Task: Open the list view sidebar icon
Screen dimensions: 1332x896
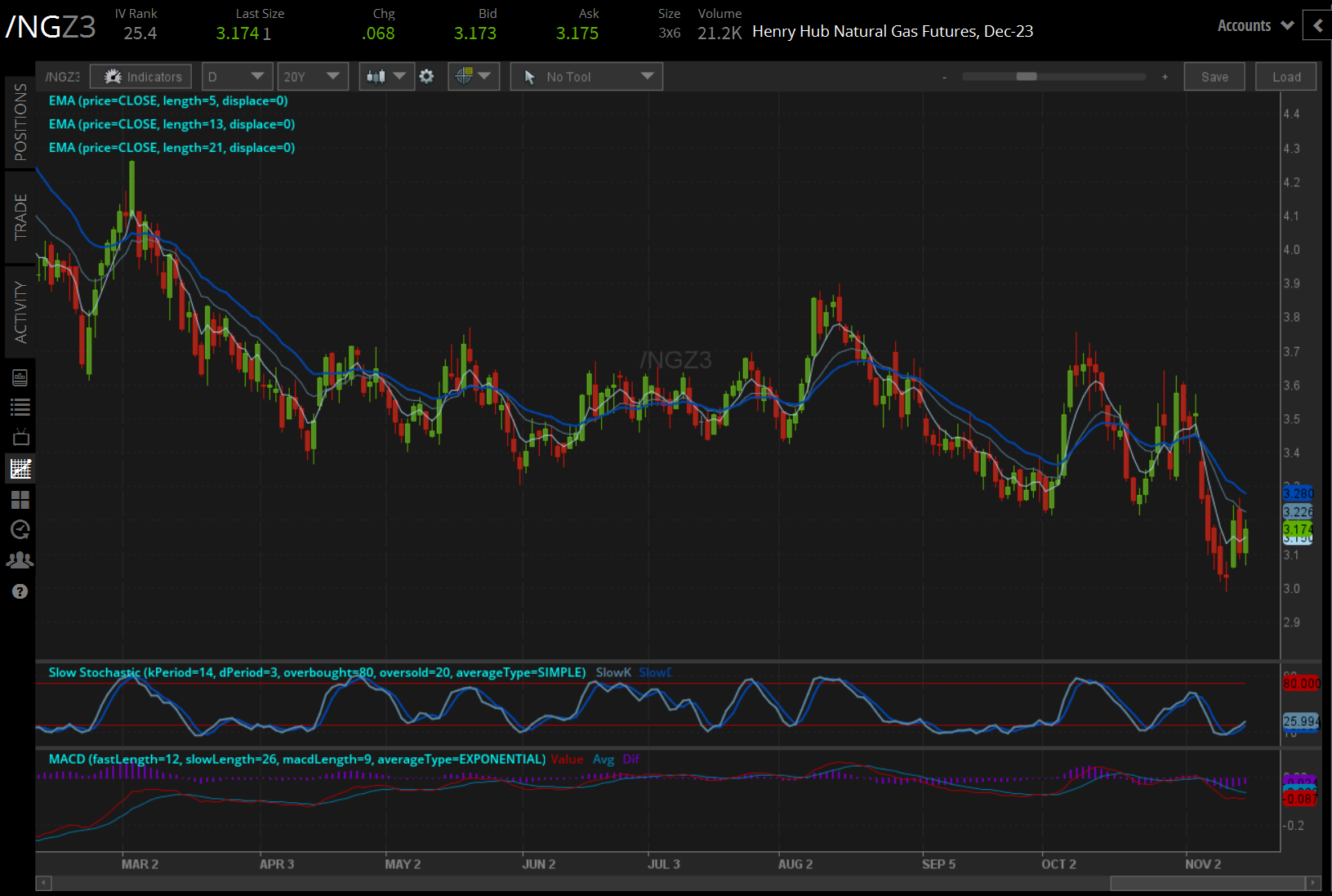Action: (x=20, y=407)
